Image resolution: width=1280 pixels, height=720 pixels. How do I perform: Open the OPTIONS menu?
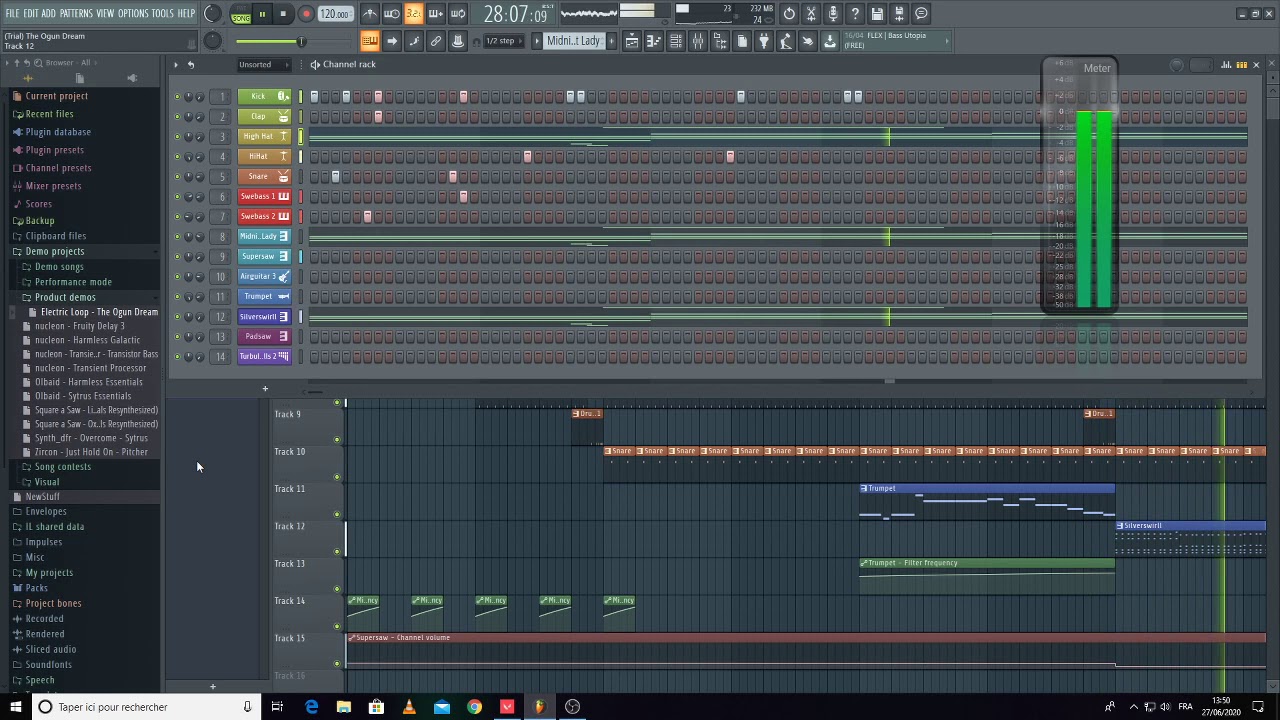point(133,13)
